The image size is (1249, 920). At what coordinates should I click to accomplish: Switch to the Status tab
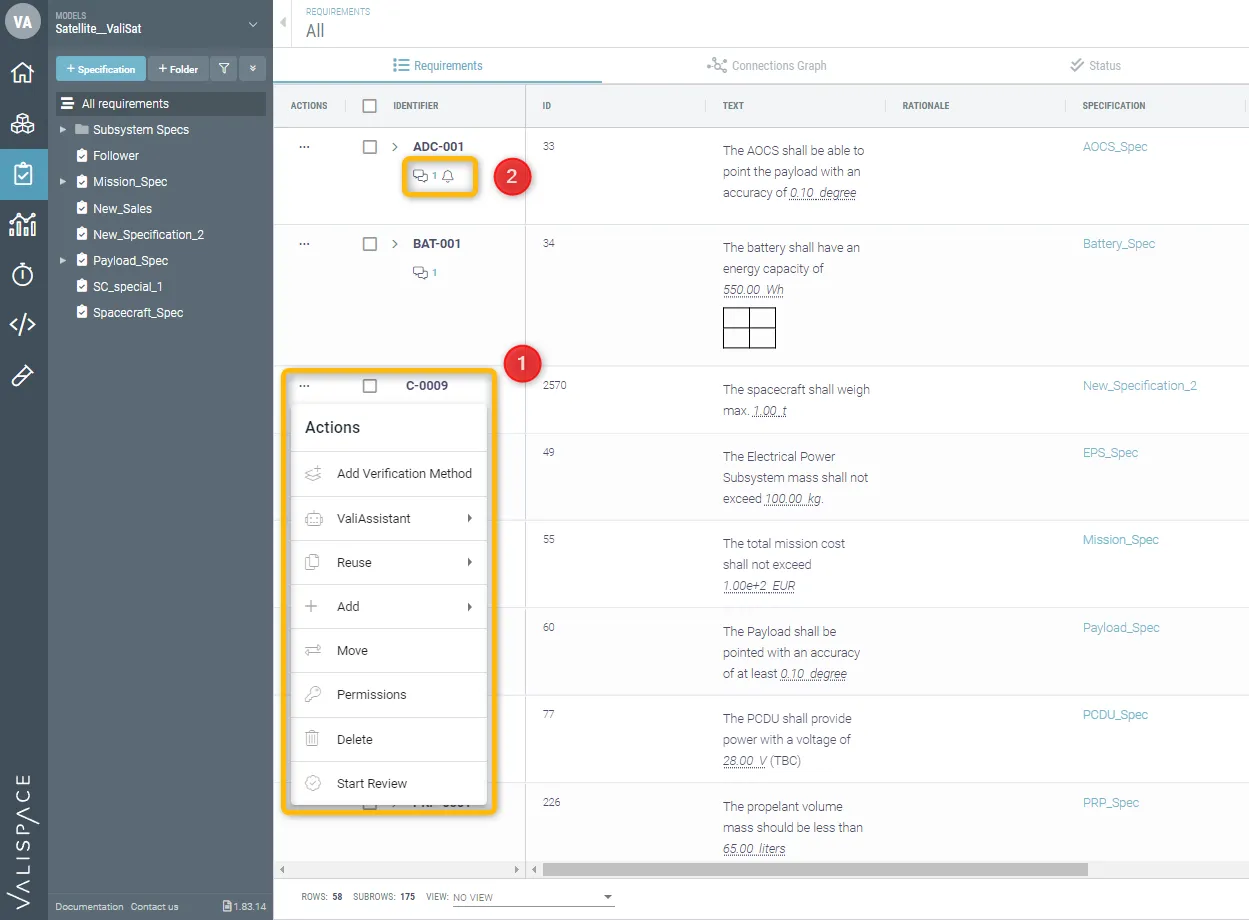(1095, 66)
